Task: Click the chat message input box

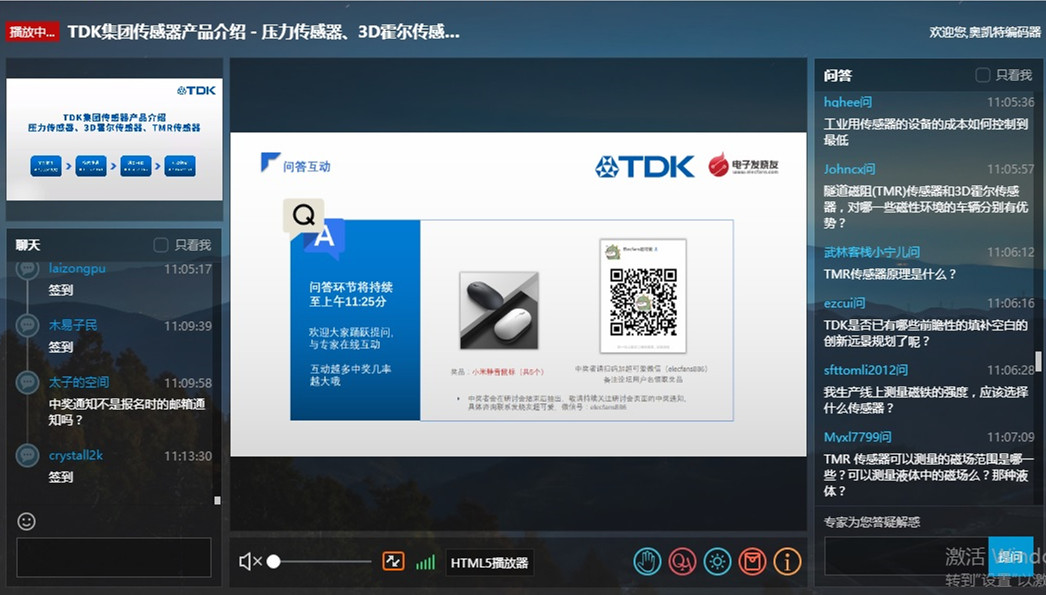Action: [113, 557]
